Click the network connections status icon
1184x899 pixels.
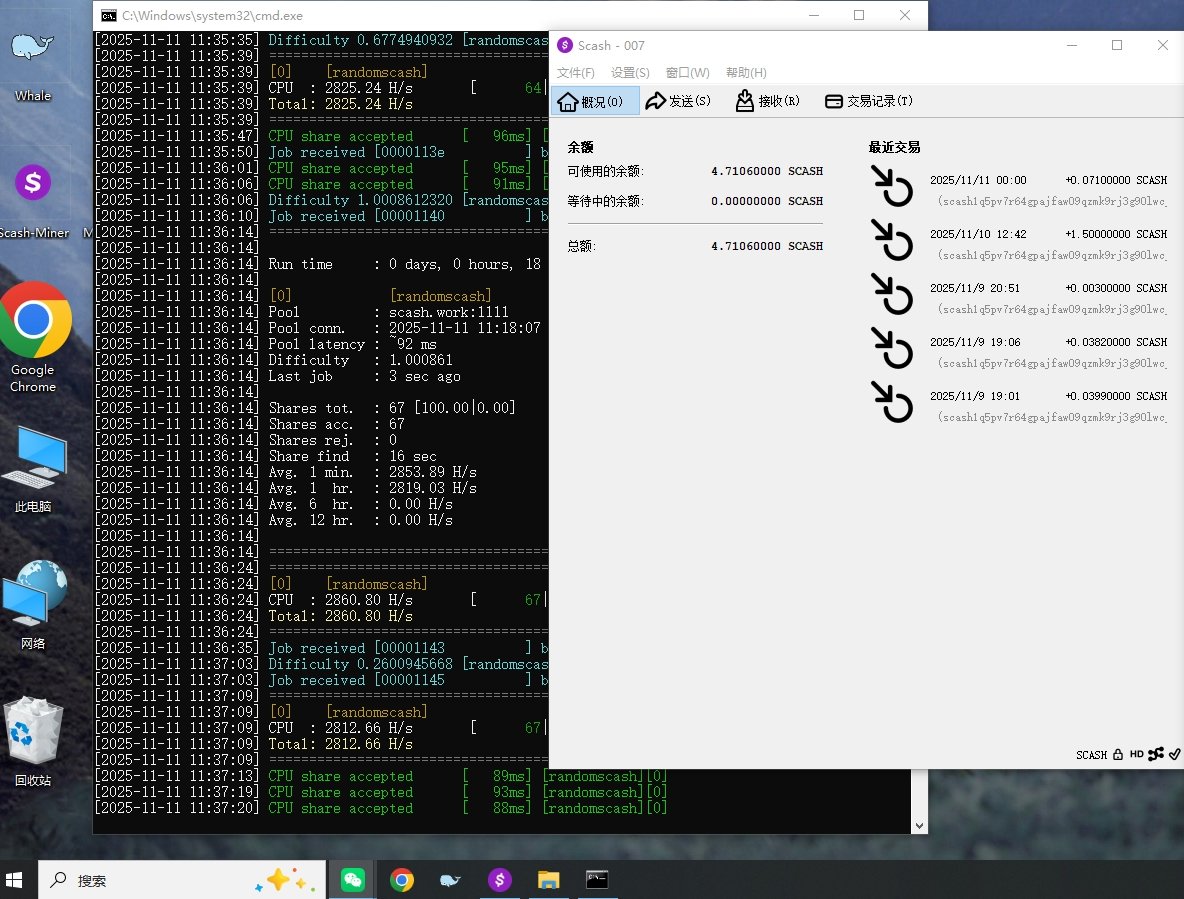coord(1155,754)
